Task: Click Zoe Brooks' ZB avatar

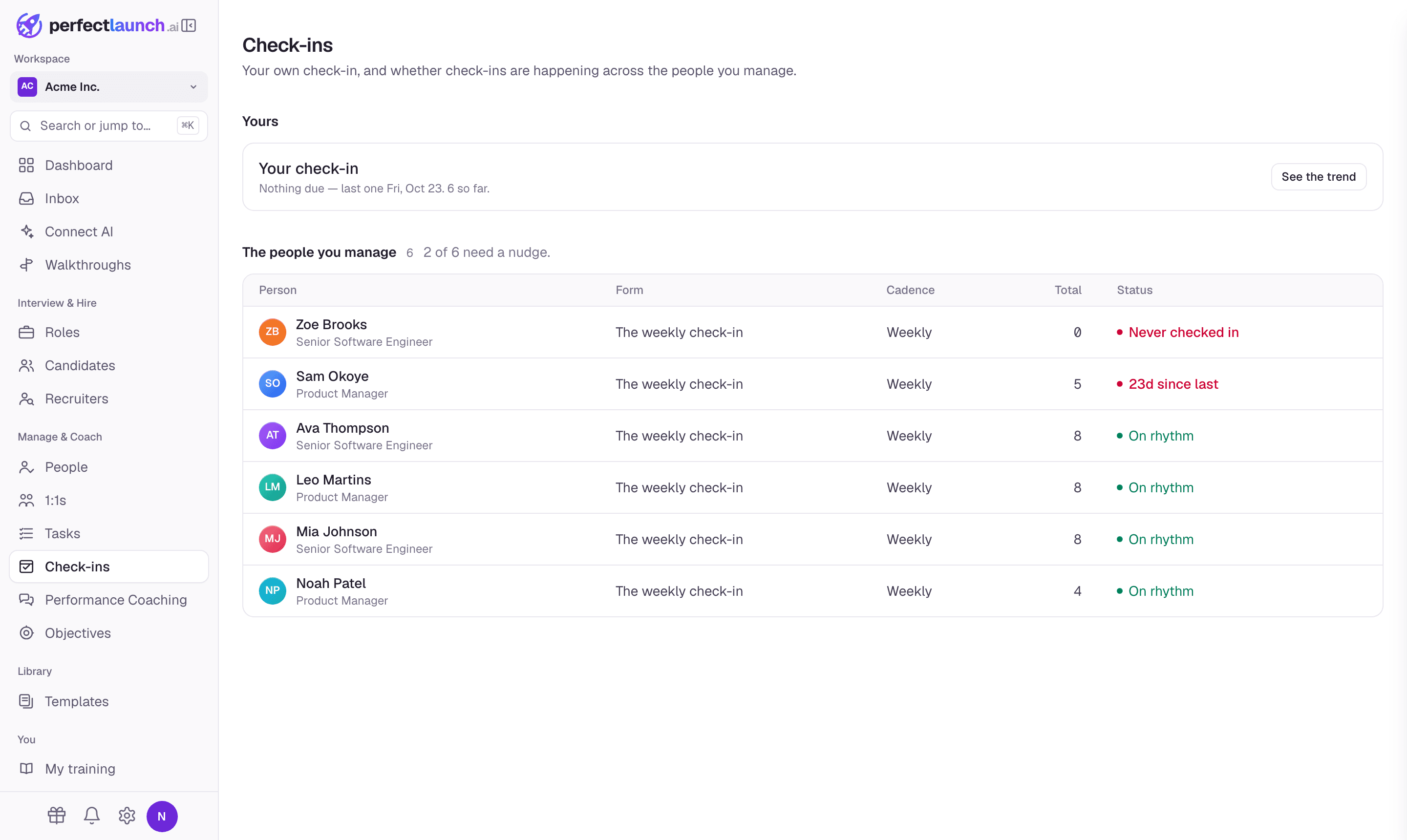Action: tap(272, 332)
